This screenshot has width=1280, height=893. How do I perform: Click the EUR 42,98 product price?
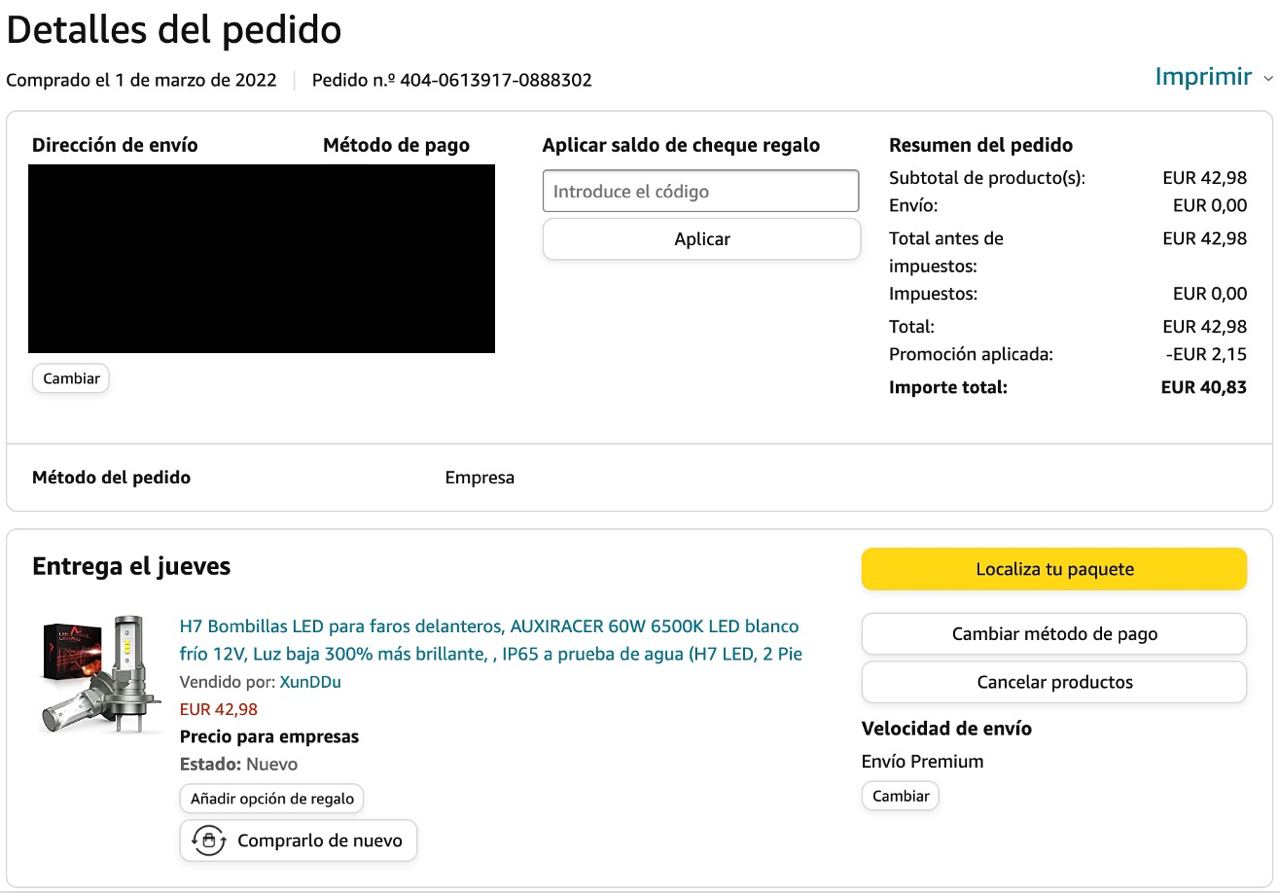pos(218,709)
